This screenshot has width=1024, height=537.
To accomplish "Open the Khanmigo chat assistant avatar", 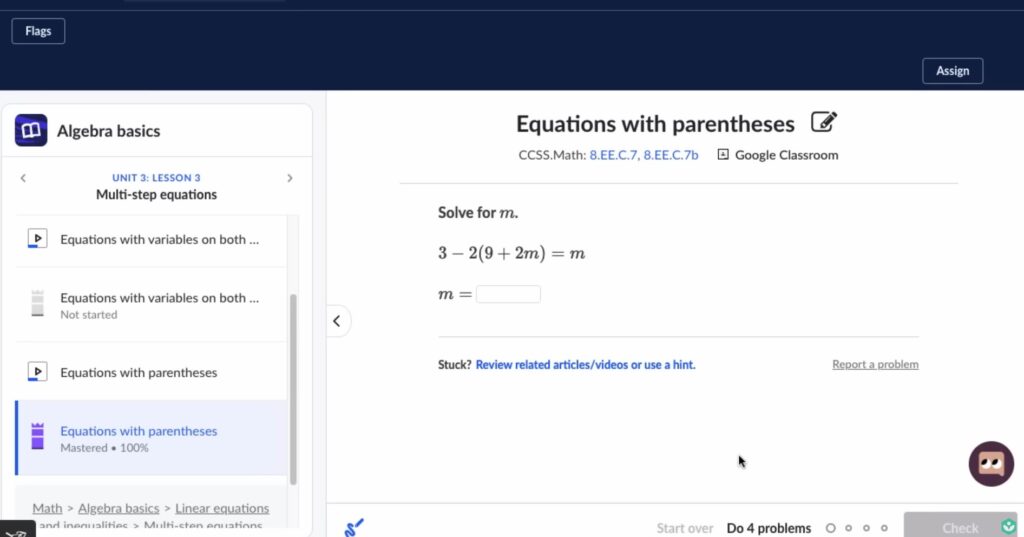I will 991,464.
